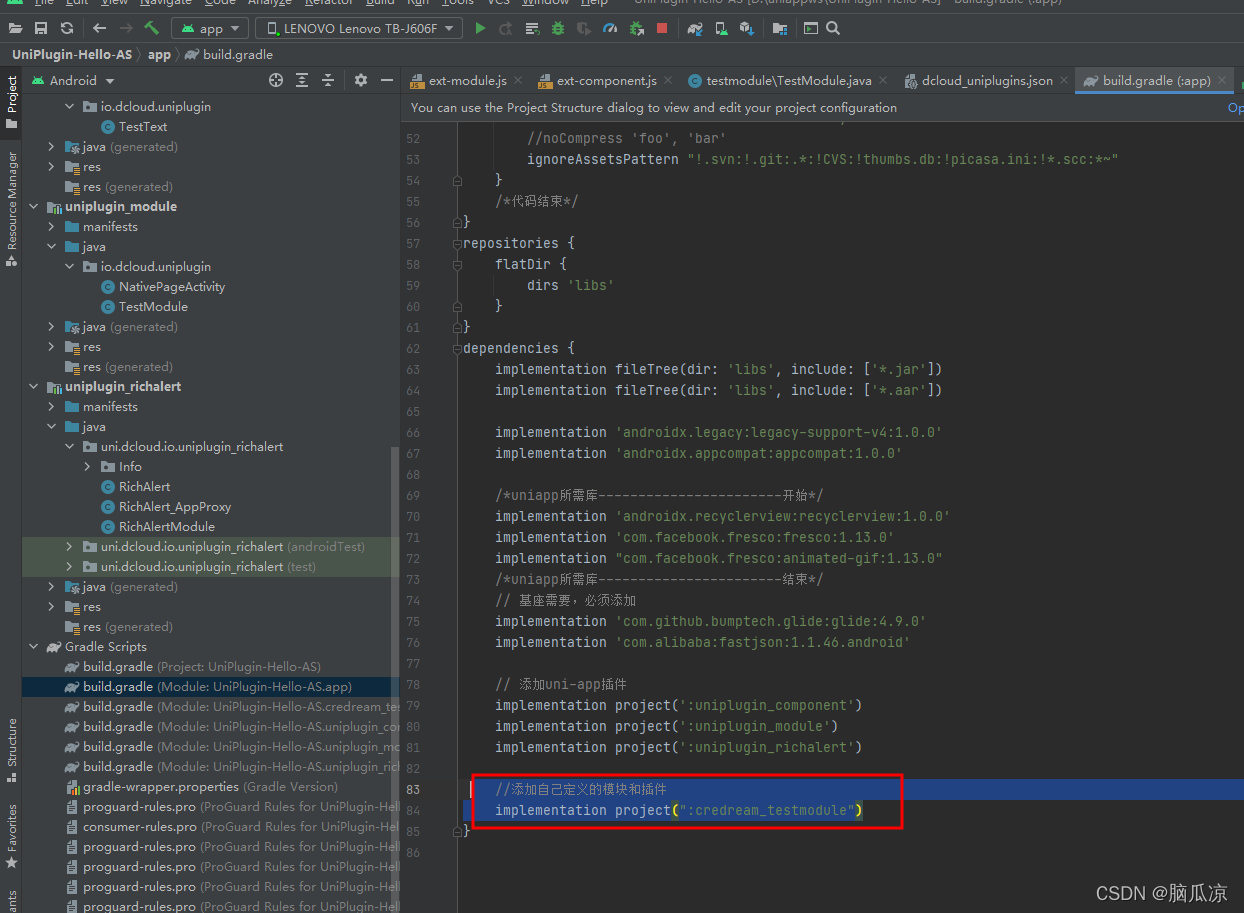
Task: Click the Save All toolbar icon
Action: pos(41,28)
